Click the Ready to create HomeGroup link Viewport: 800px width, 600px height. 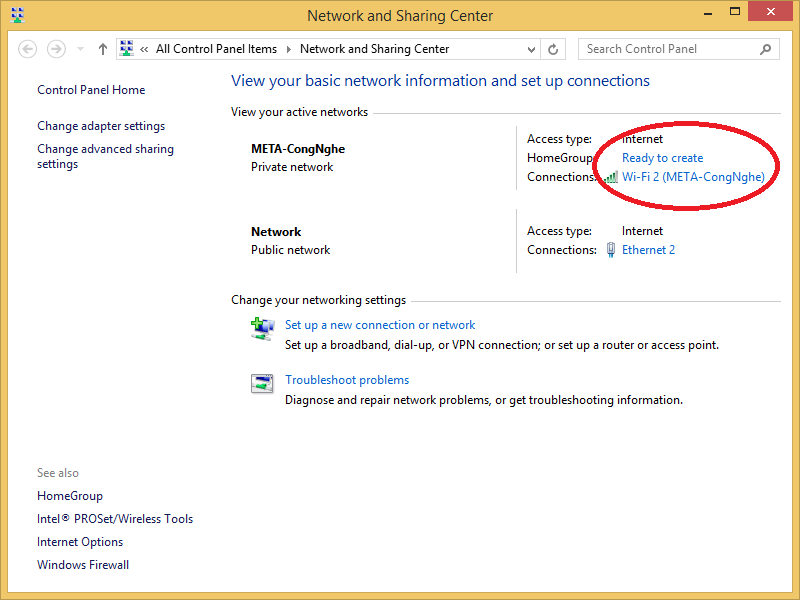tap(662, 158)
